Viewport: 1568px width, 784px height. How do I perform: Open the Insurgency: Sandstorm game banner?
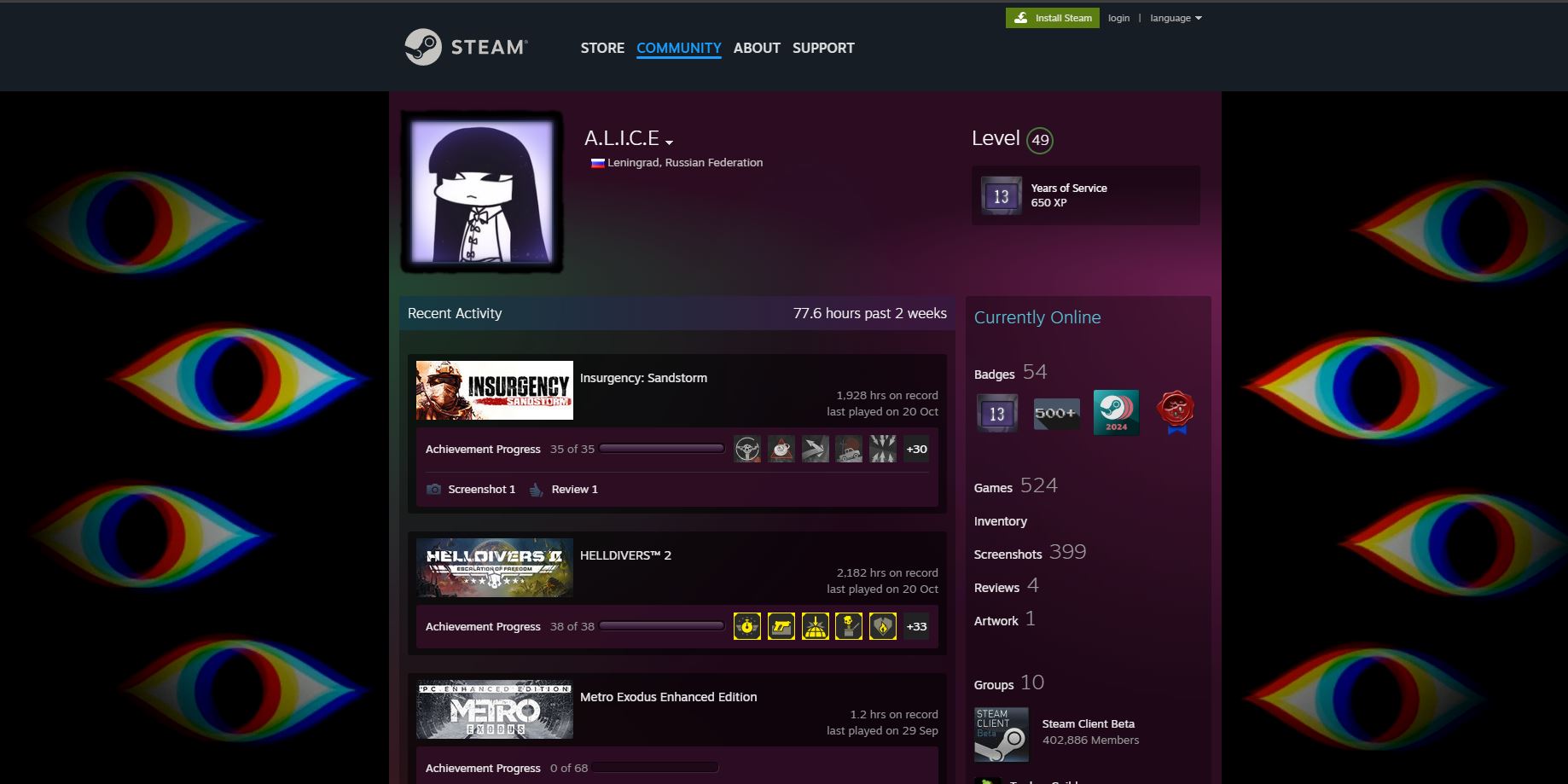pos(495,390)
